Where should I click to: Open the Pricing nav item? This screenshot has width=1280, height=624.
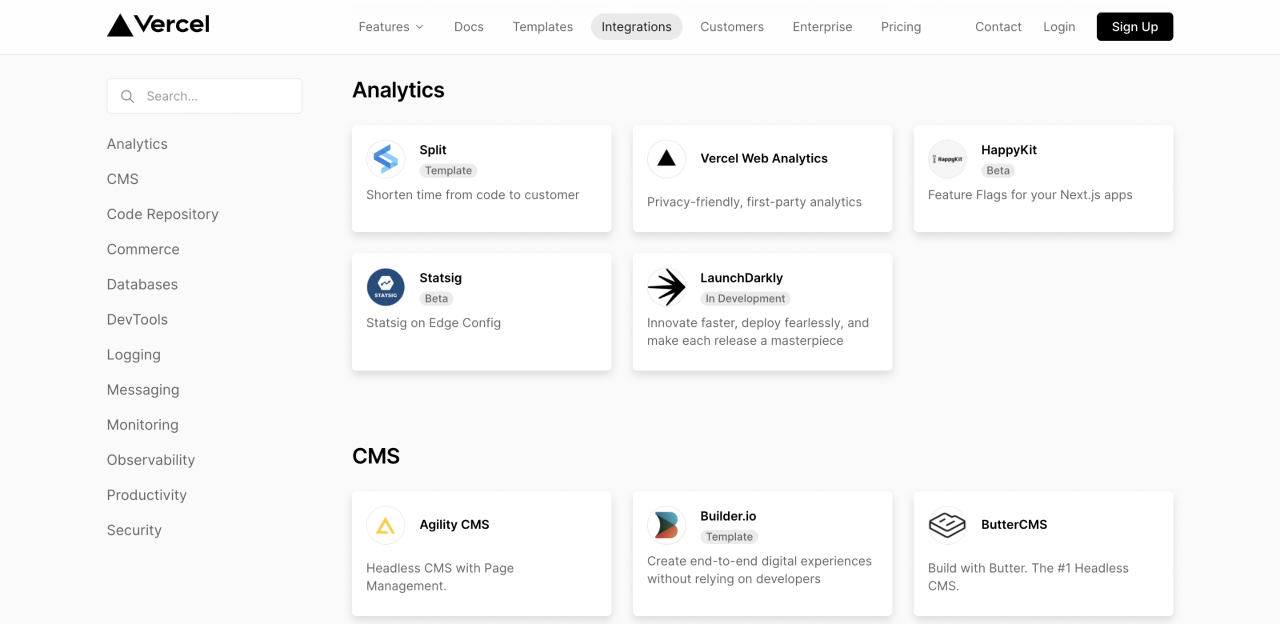[x=901, y=27]
